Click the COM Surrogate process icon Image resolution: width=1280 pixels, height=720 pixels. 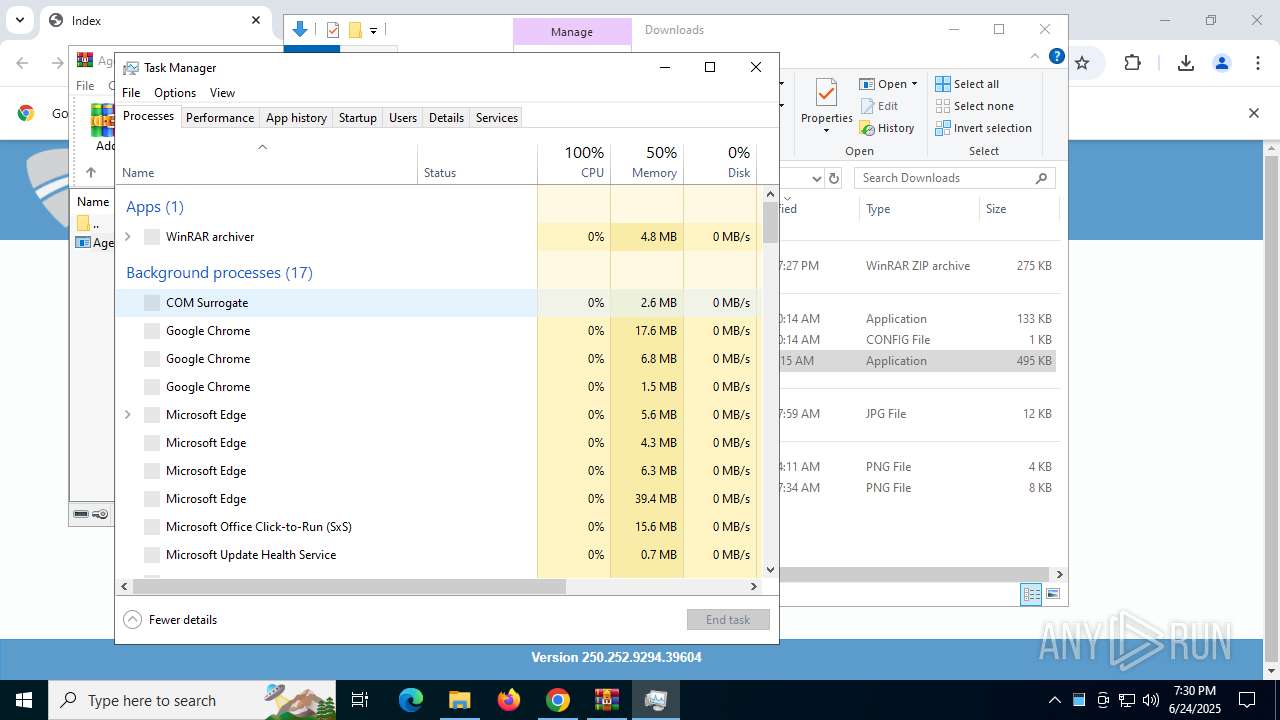pos(152,303)
